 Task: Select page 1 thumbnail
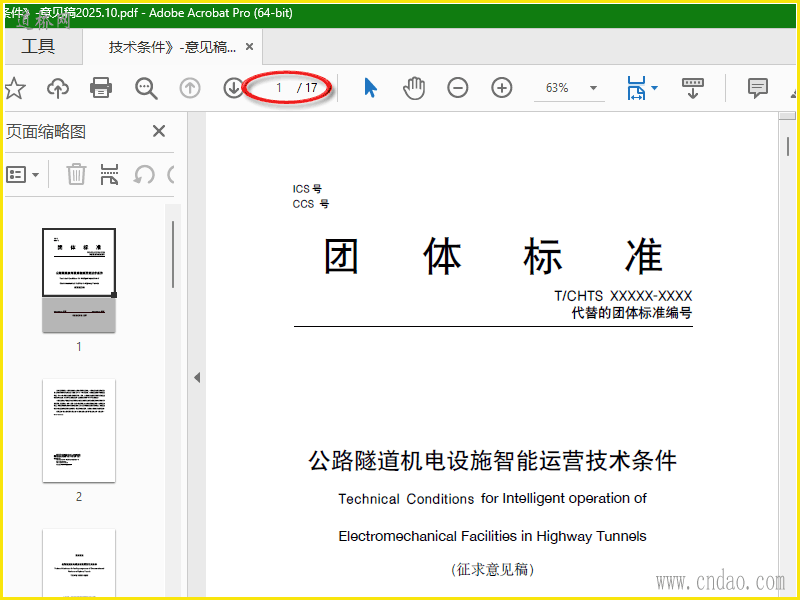(79, 280)
